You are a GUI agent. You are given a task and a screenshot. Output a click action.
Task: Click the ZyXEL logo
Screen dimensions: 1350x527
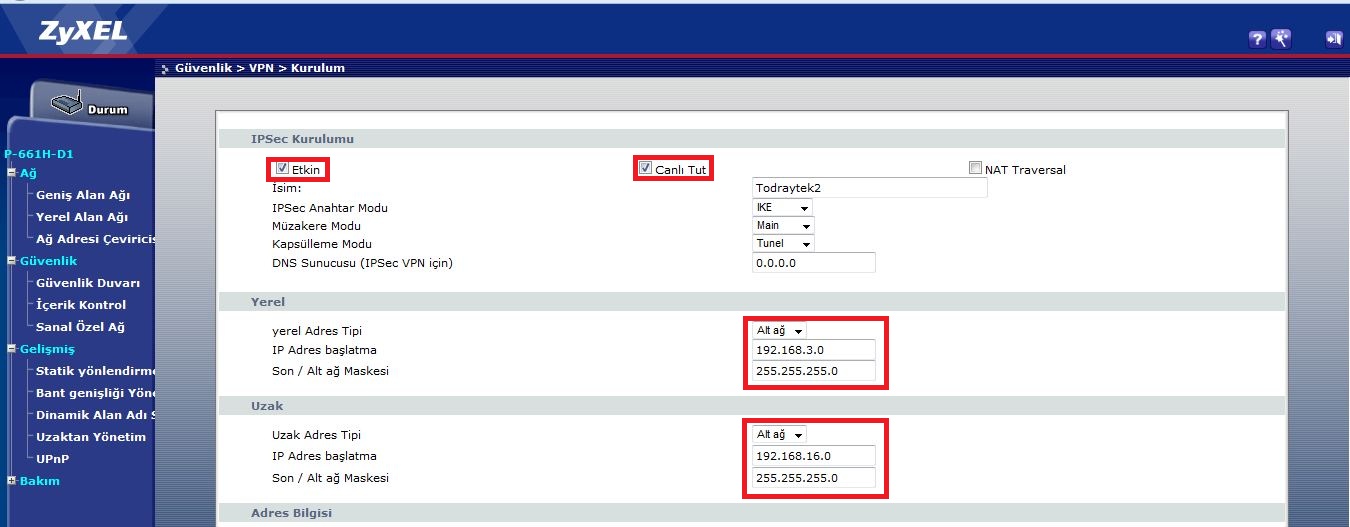[83, 33]
